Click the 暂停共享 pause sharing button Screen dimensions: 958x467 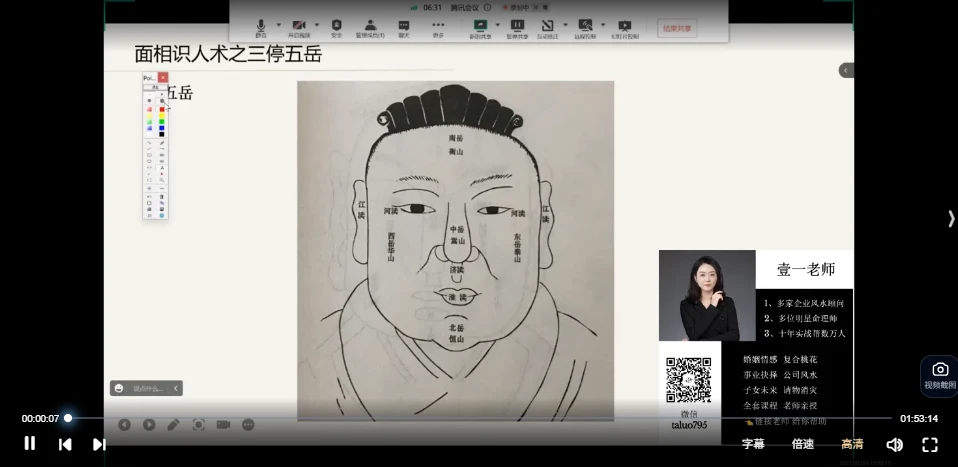pos(517,27)
